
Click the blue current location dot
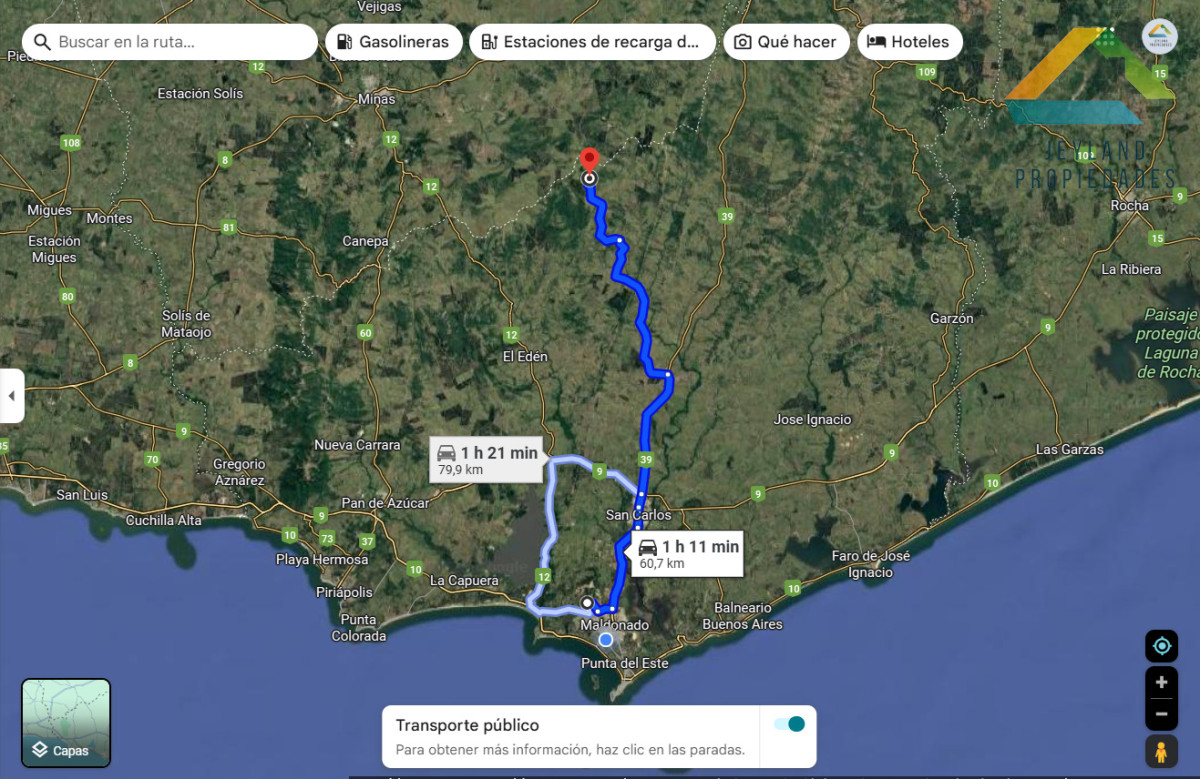tap(605, 639)
